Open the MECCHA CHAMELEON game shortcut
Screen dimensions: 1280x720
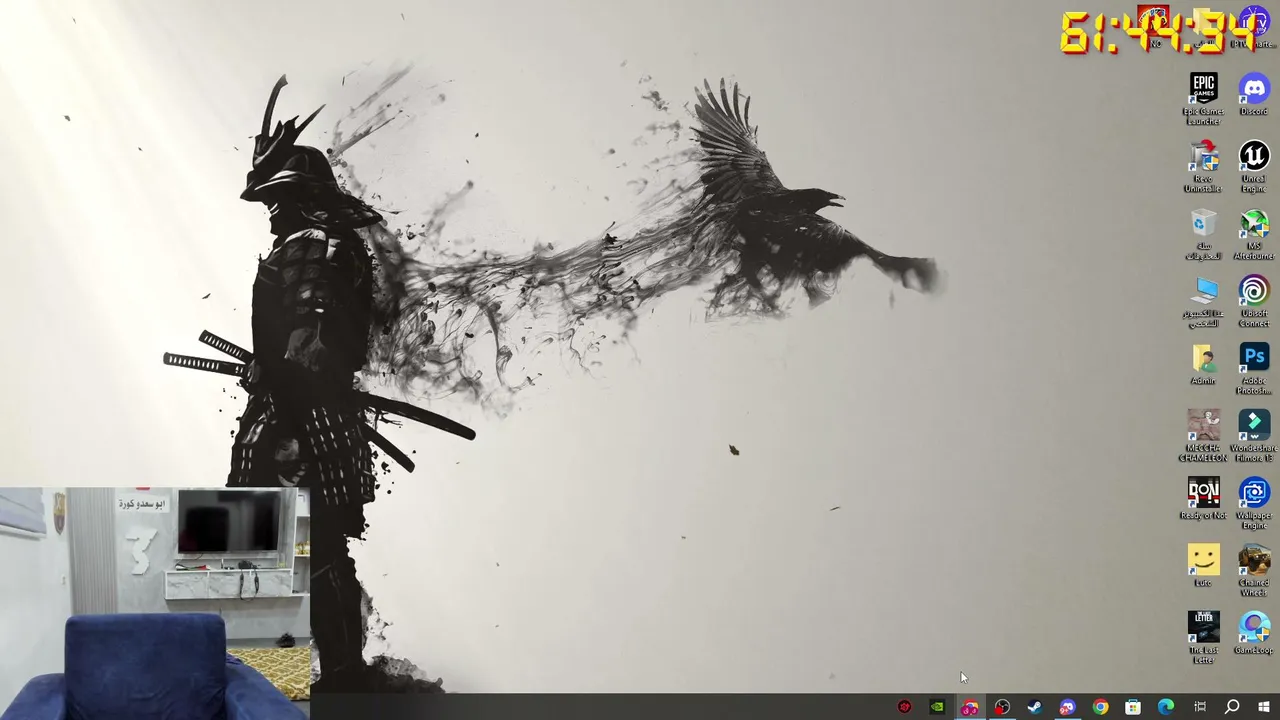1203,436
